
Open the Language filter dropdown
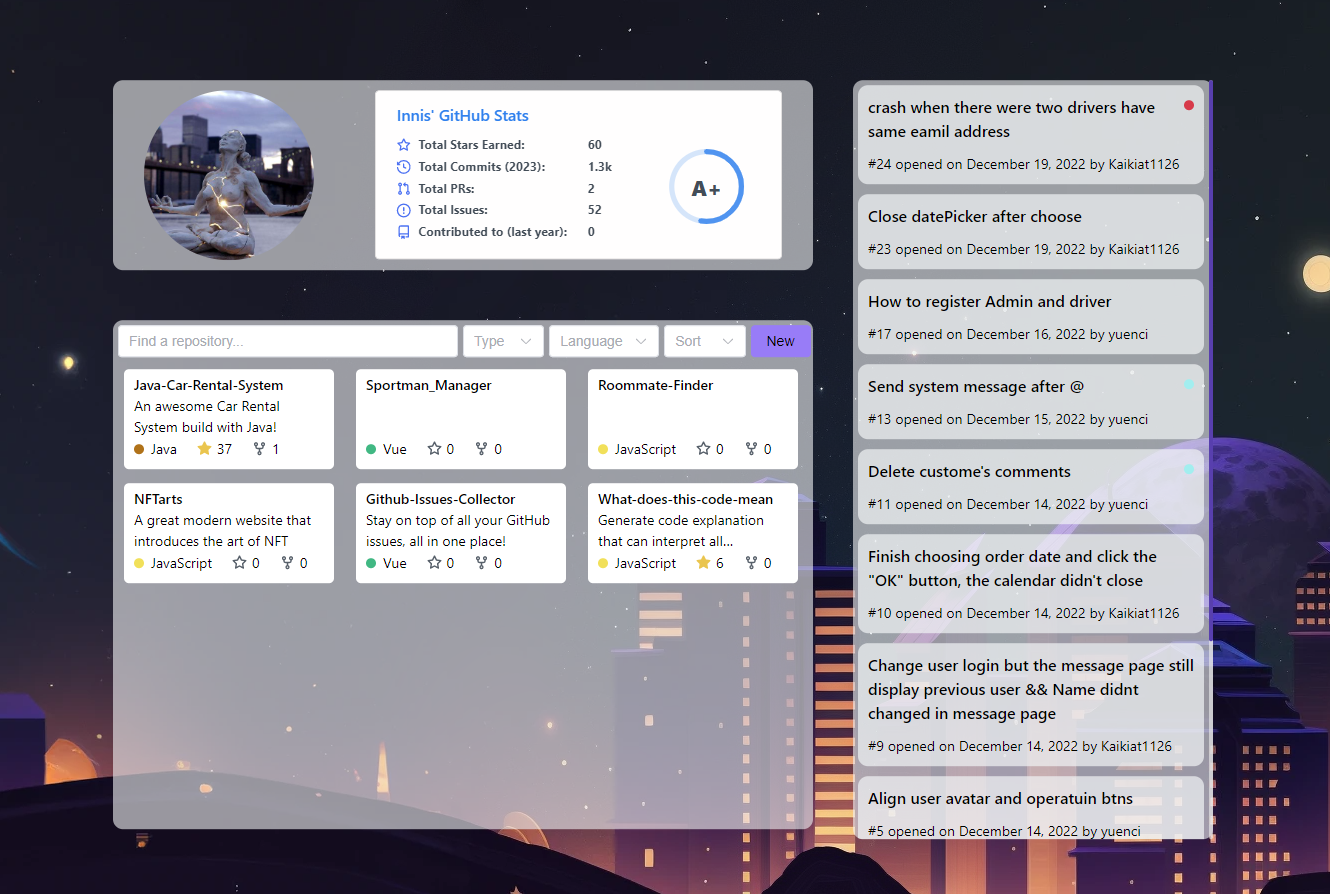(604, 341)
